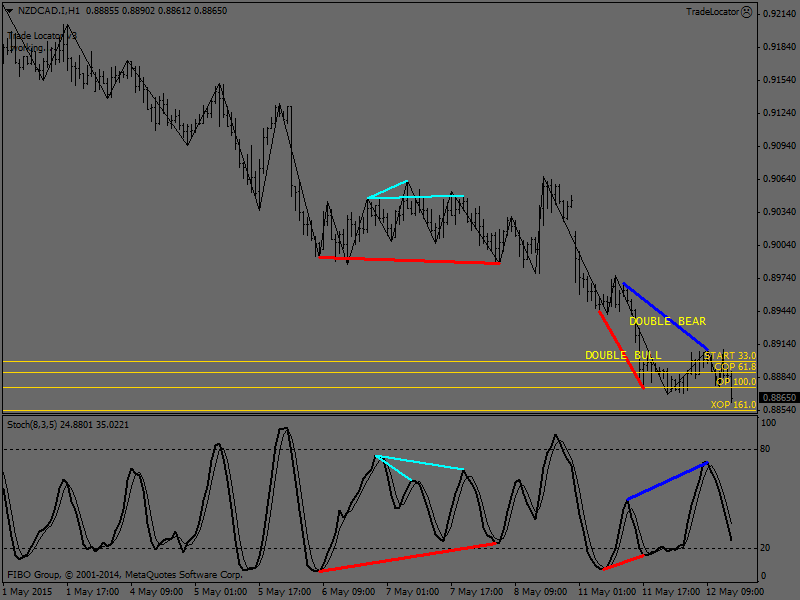
Task: Click the Stoch(8,3,5) indicator label
Action: (33, 425)
